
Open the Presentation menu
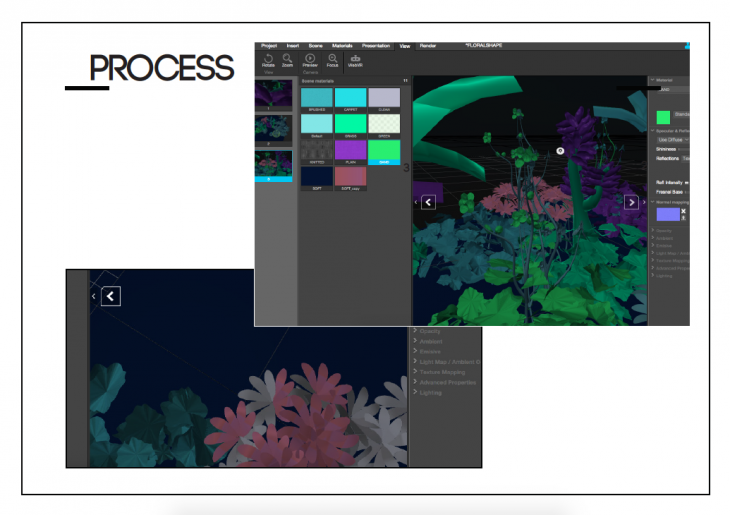[376, 46]
